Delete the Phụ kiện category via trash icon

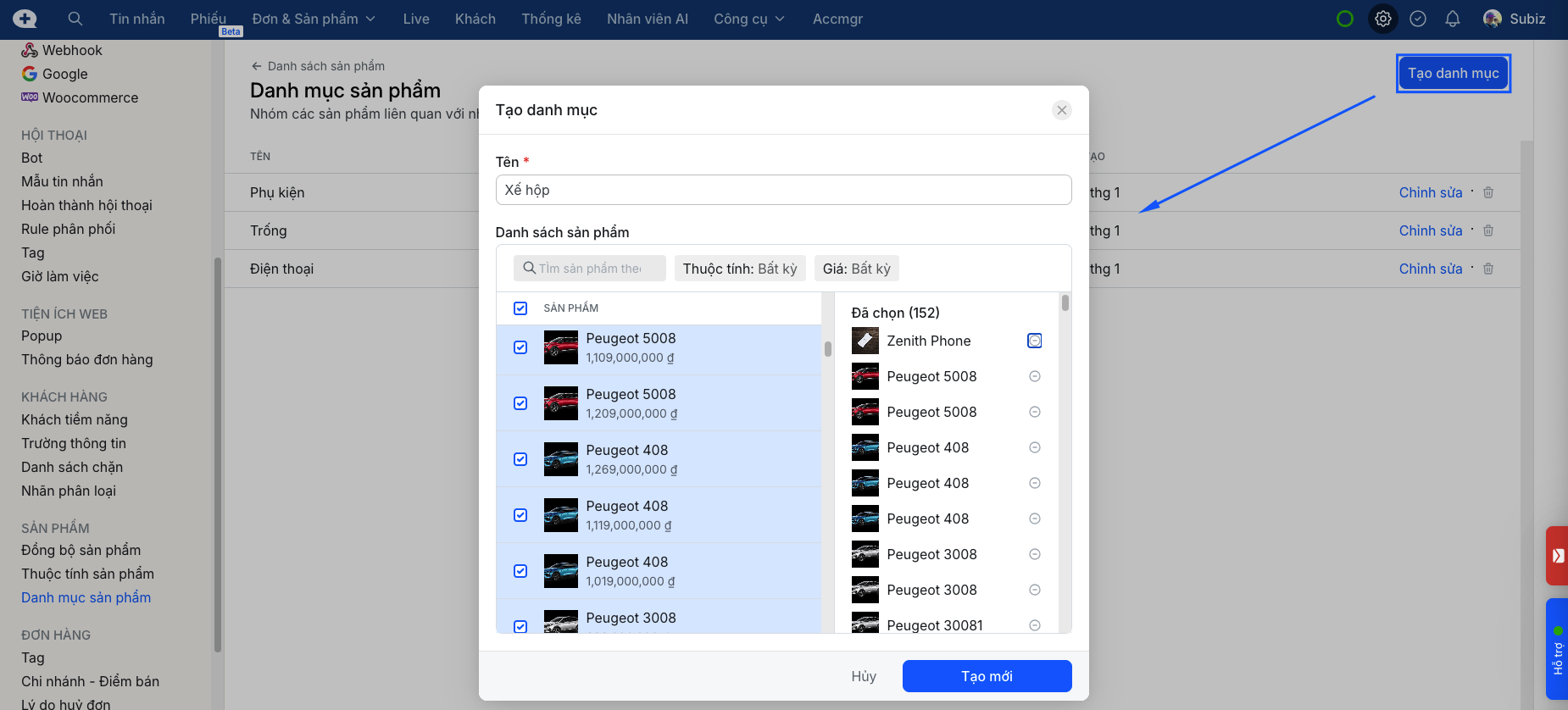click(1488, 192)
